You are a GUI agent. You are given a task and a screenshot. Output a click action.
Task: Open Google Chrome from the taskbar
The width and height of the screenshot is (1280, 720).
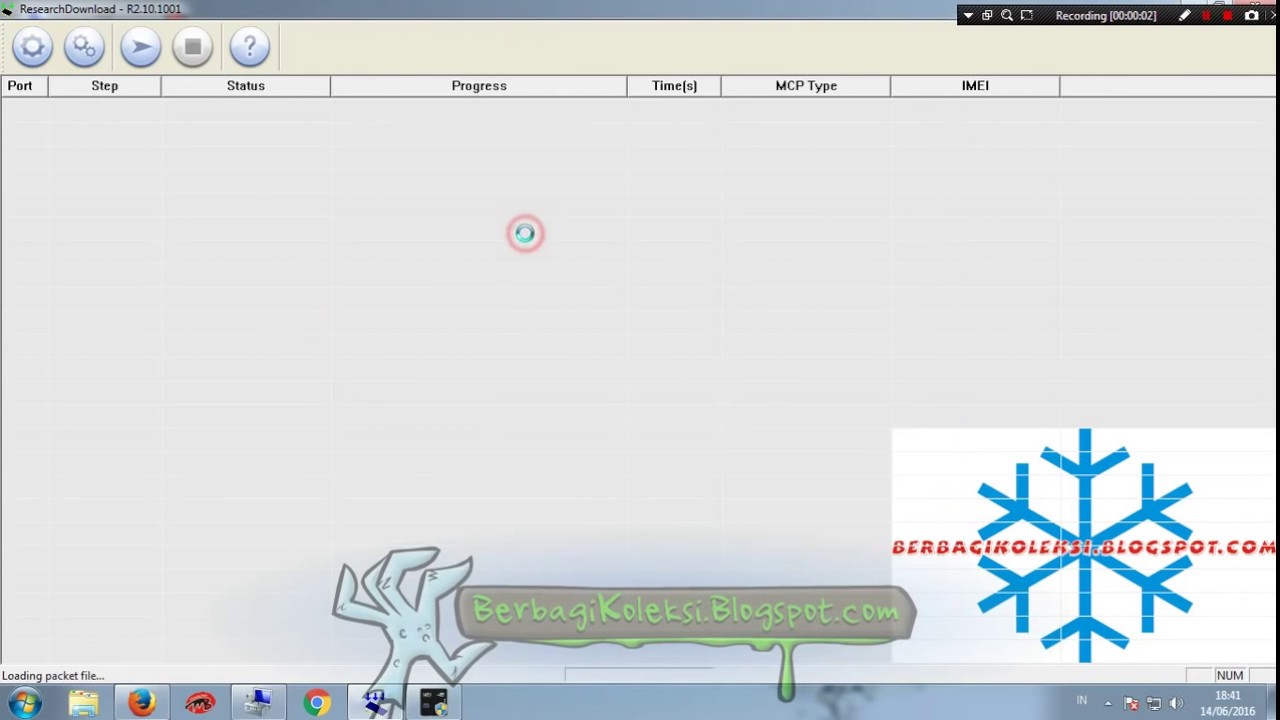[317, 703]
